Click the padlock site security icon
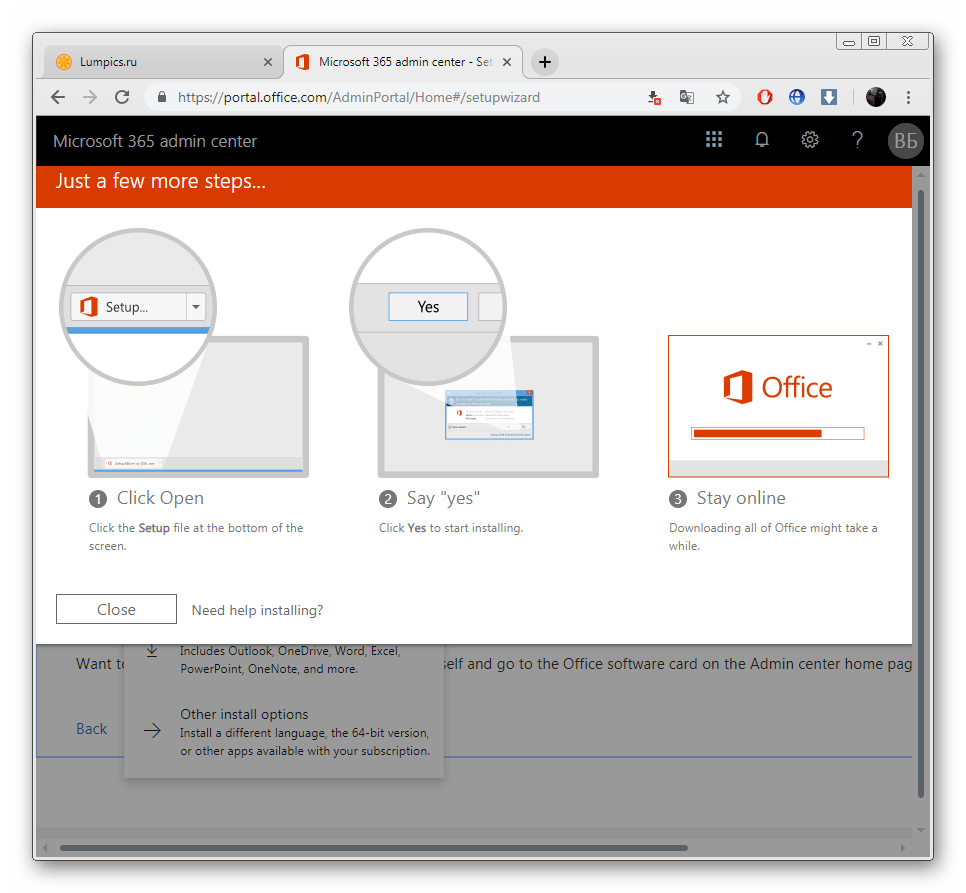 161,97
